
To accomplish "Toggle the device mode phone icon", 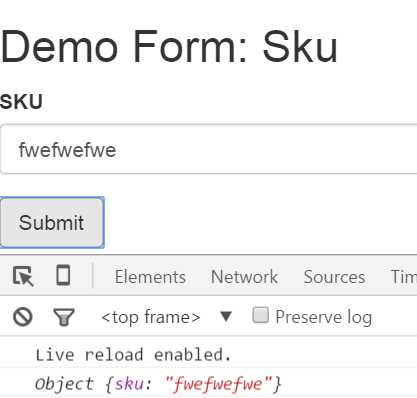I will click(63, 275).
